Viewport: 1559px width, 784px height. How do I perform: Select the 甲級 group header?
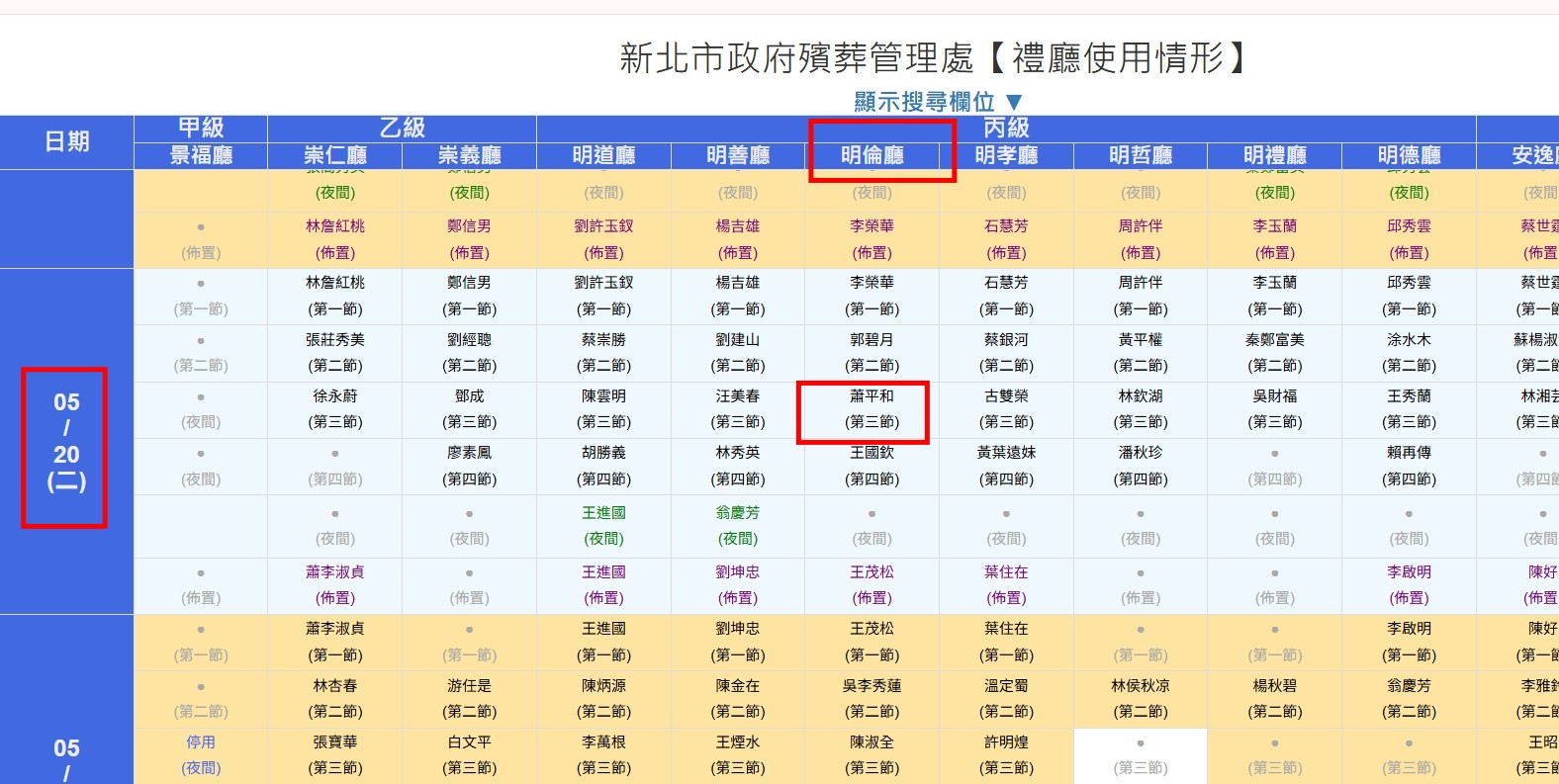(201, 128)
